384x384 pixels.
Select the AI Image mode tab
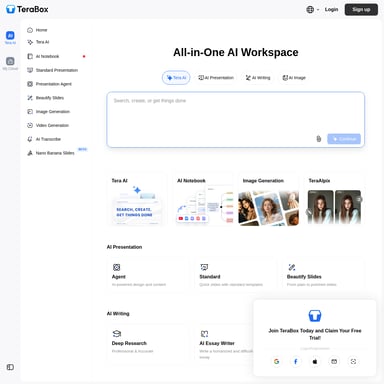(294, 78)
